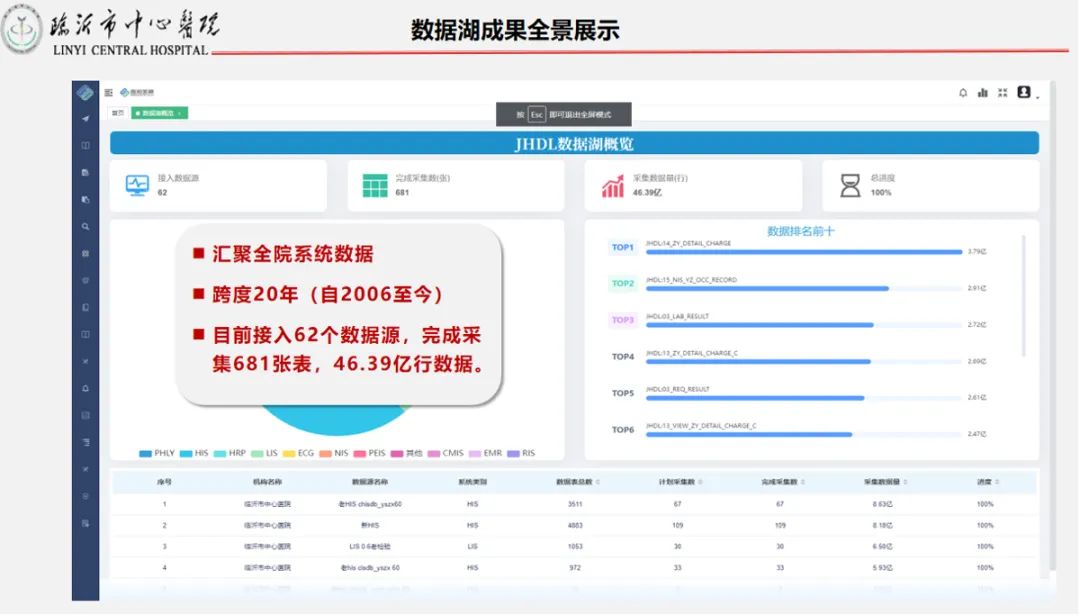Click the search magnifier icon in sidebar
Screen dimensions: 1080x615
85,227
